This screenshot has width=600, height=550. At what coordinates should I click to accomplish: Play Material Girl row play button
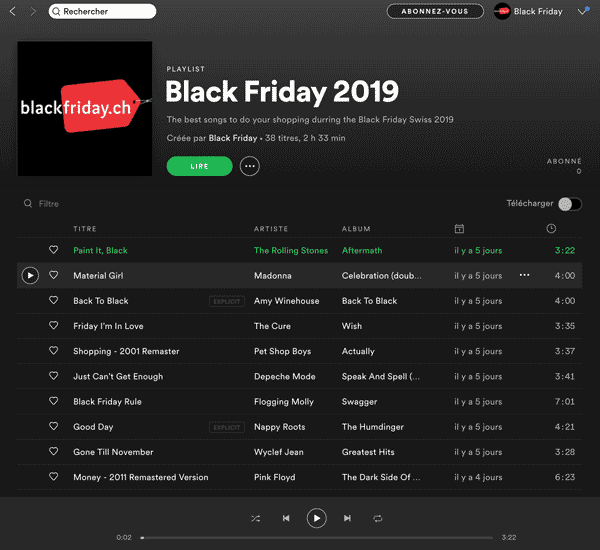click(x=30, y=276)
